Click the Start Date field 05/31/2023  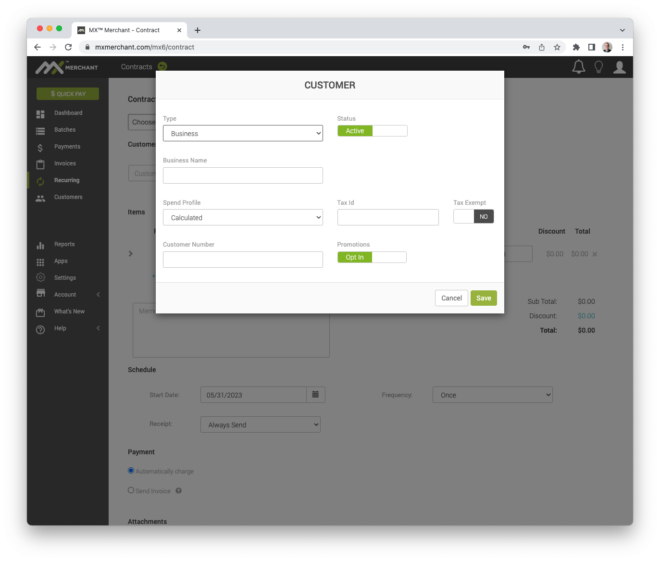(253, 395)
